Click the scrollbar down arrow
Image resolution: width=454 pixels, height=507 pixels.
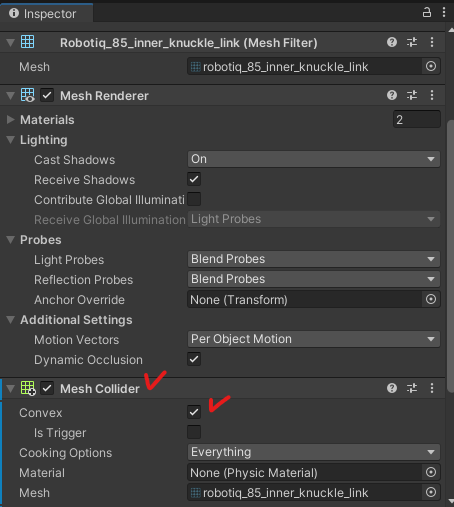point(451,501)
